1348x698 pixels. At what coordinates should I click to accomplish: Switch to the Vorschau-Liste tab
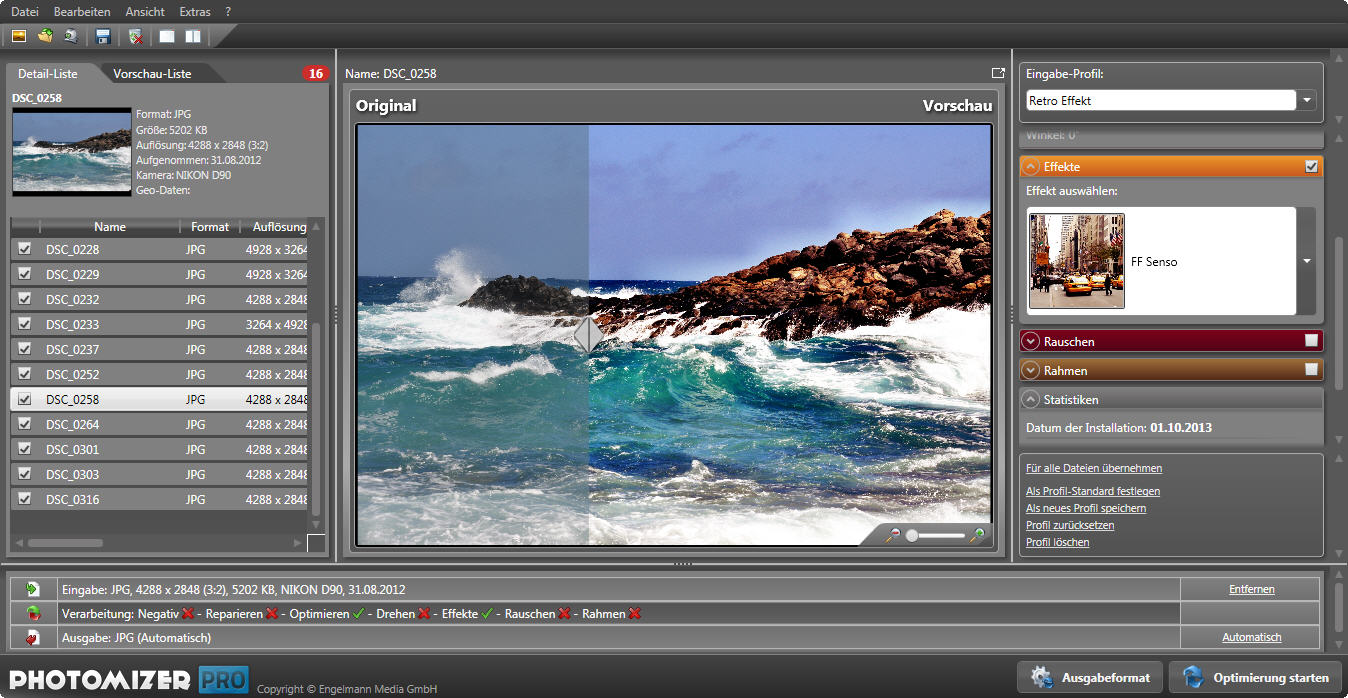pos(152,74)
